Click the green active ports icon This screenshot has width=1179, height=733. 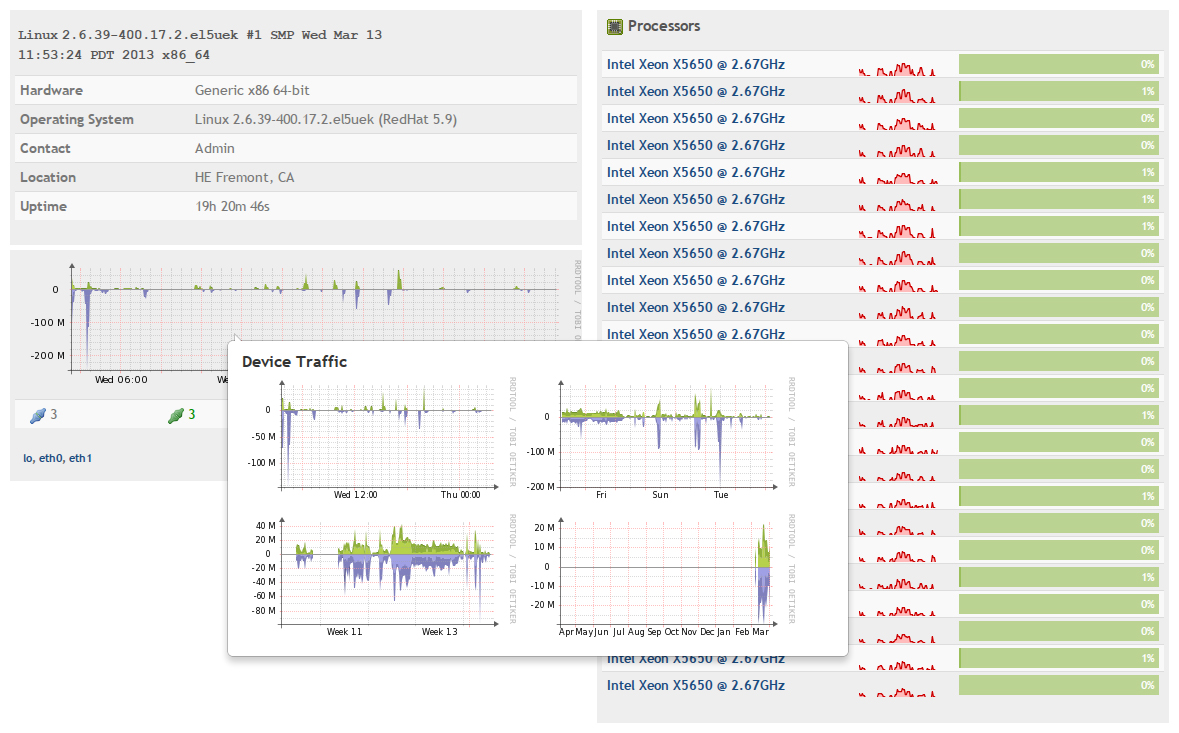tap(176, 415)
